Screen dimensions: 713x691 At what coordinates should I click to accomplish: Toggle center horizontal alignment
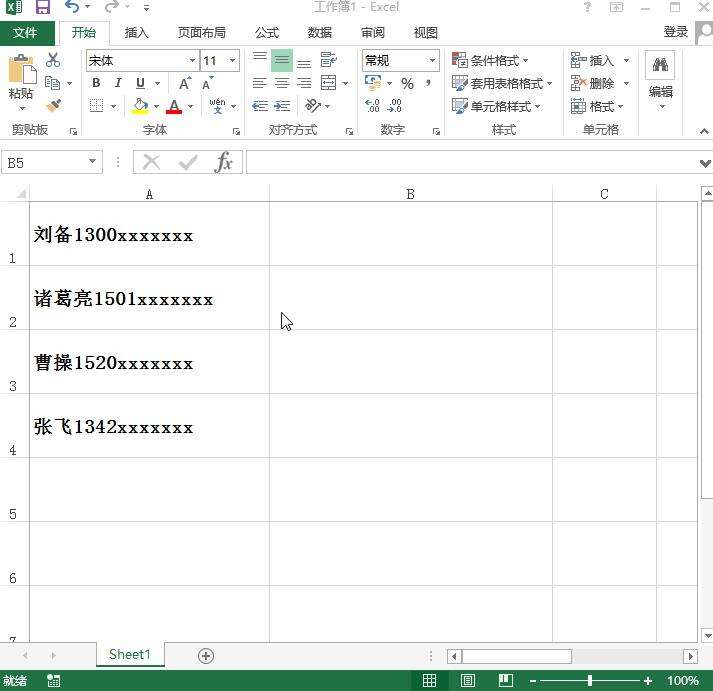[282, 83]
